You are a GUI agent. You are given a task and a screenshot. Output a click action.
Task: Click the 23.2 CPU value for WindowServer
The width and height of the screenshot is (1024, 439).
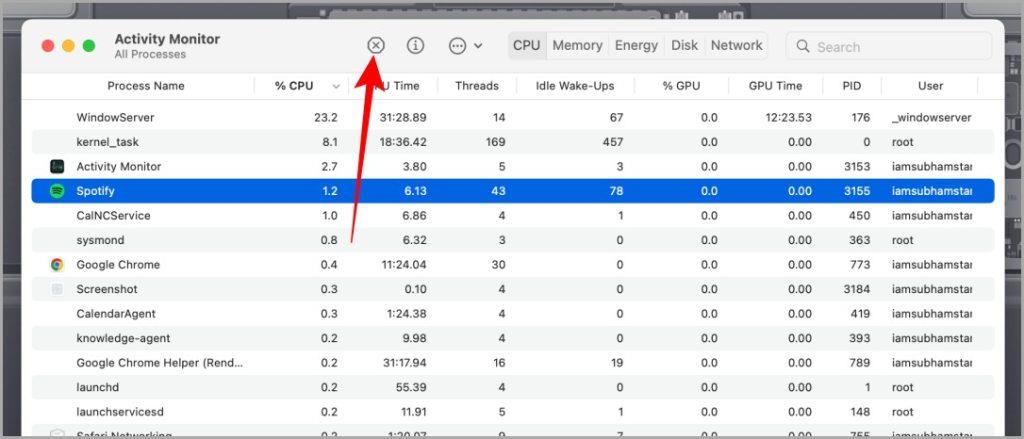[326, 118]
